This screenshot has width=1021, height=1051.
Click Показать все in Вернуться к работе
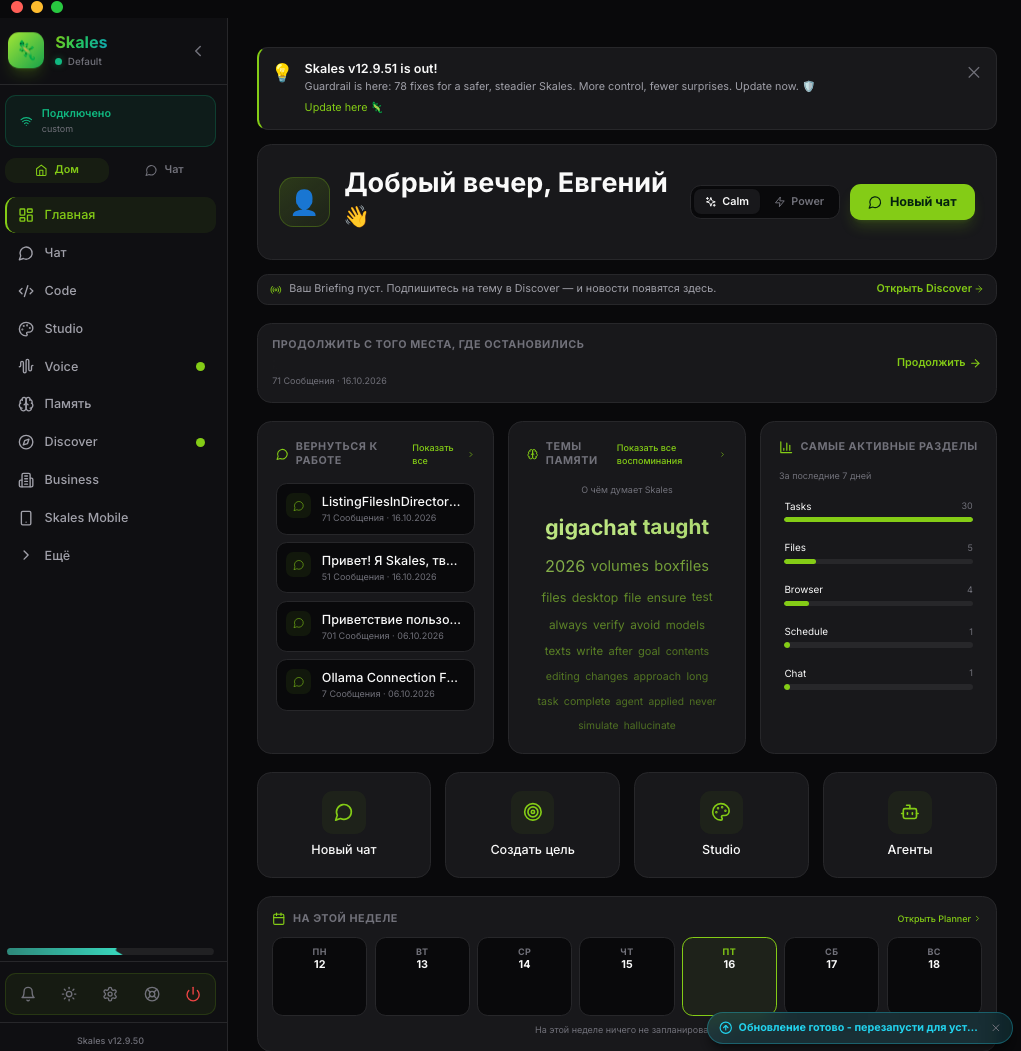(442, 454)
